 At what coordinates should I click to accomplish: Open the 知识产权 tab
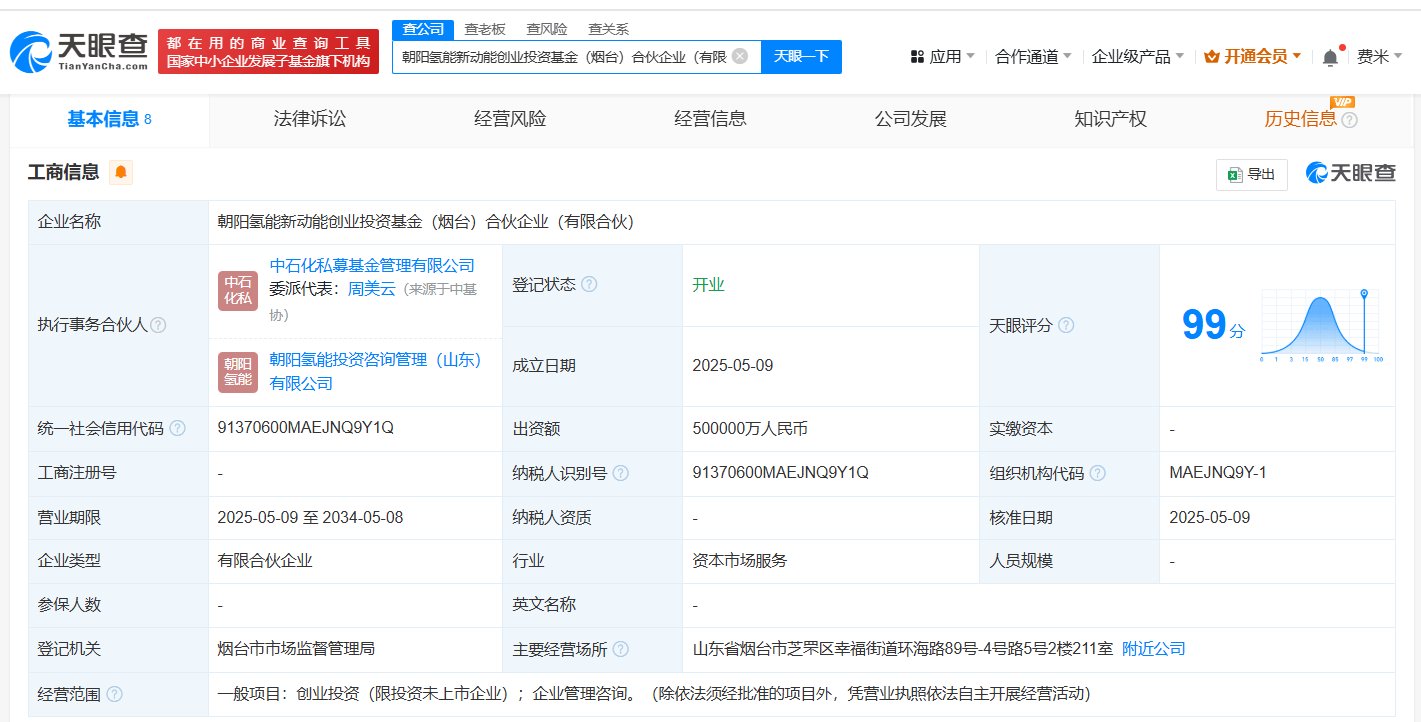click(1110, 119)
